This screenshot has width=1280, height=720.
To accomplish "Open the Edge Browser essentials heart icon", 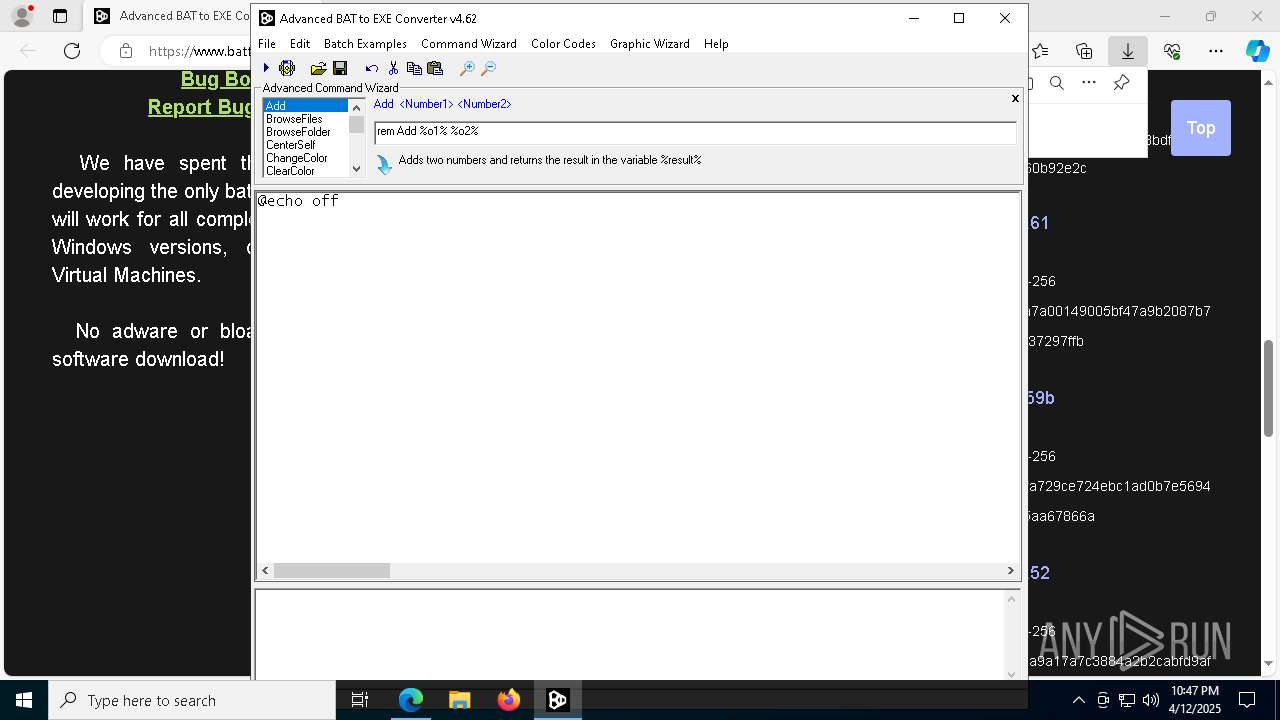I will (x=1172, y=51).
